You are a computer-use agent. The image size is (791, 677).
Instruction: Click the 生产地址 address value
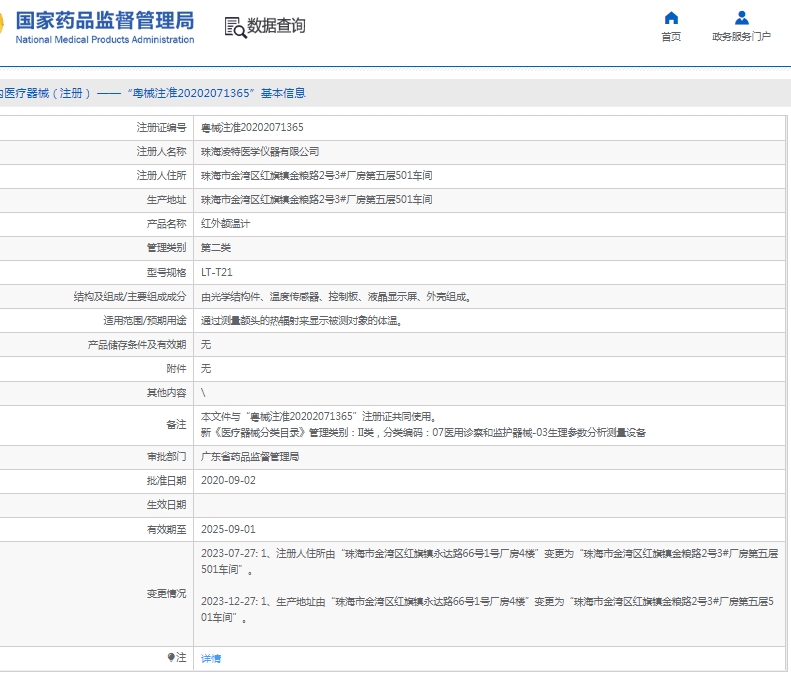[x=316, y=200]
